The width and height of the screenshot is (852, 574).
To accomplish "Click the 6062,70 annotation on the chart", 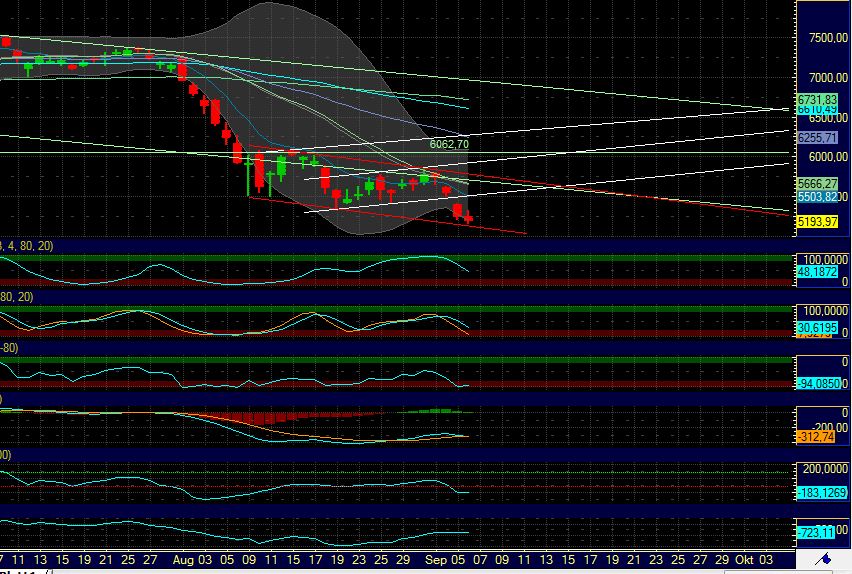I will point(449,145).
